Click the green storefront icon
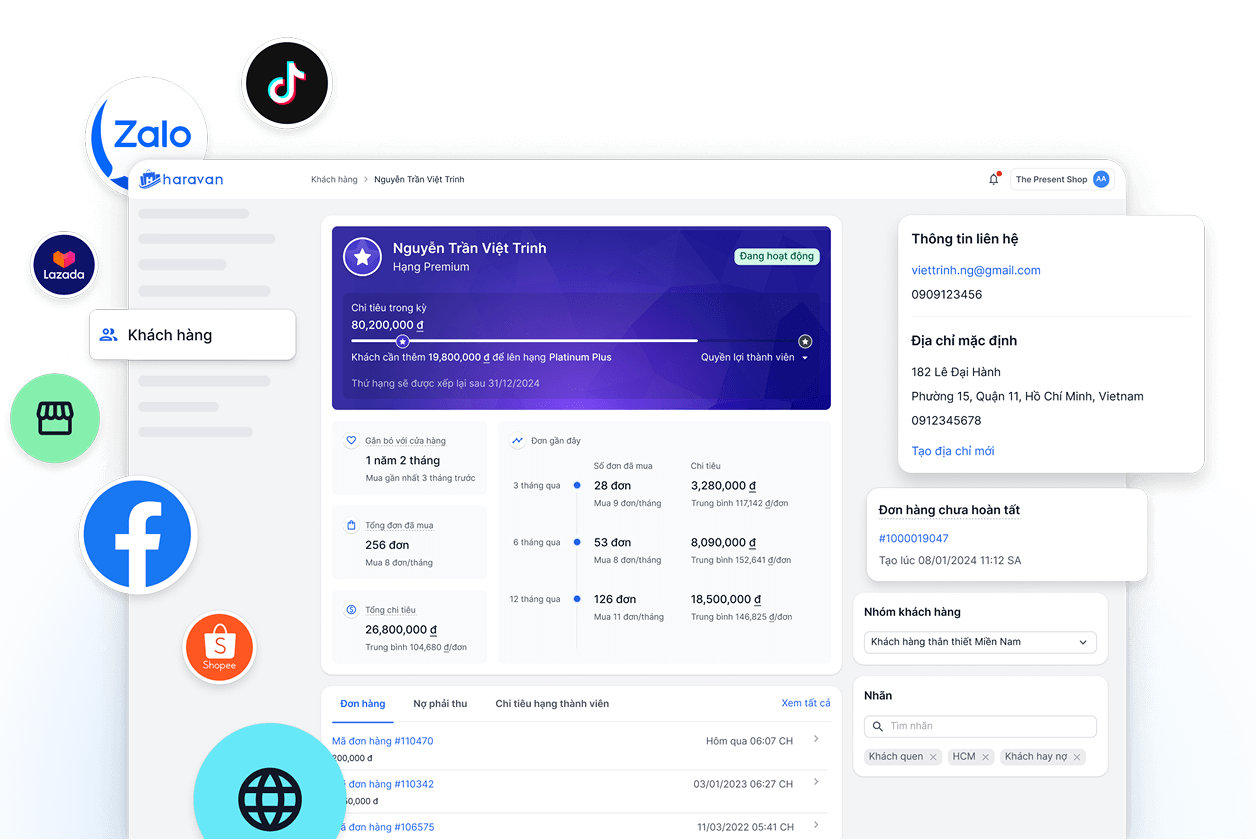Viewport: 1256px width, 840px height. [55, 420]
